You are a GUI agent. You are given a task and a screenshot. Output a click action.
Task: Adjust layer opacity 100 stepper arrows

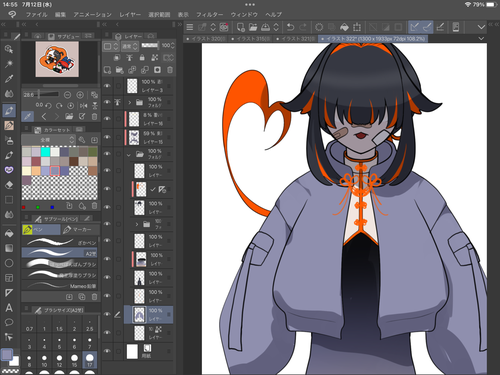point(173,46)
